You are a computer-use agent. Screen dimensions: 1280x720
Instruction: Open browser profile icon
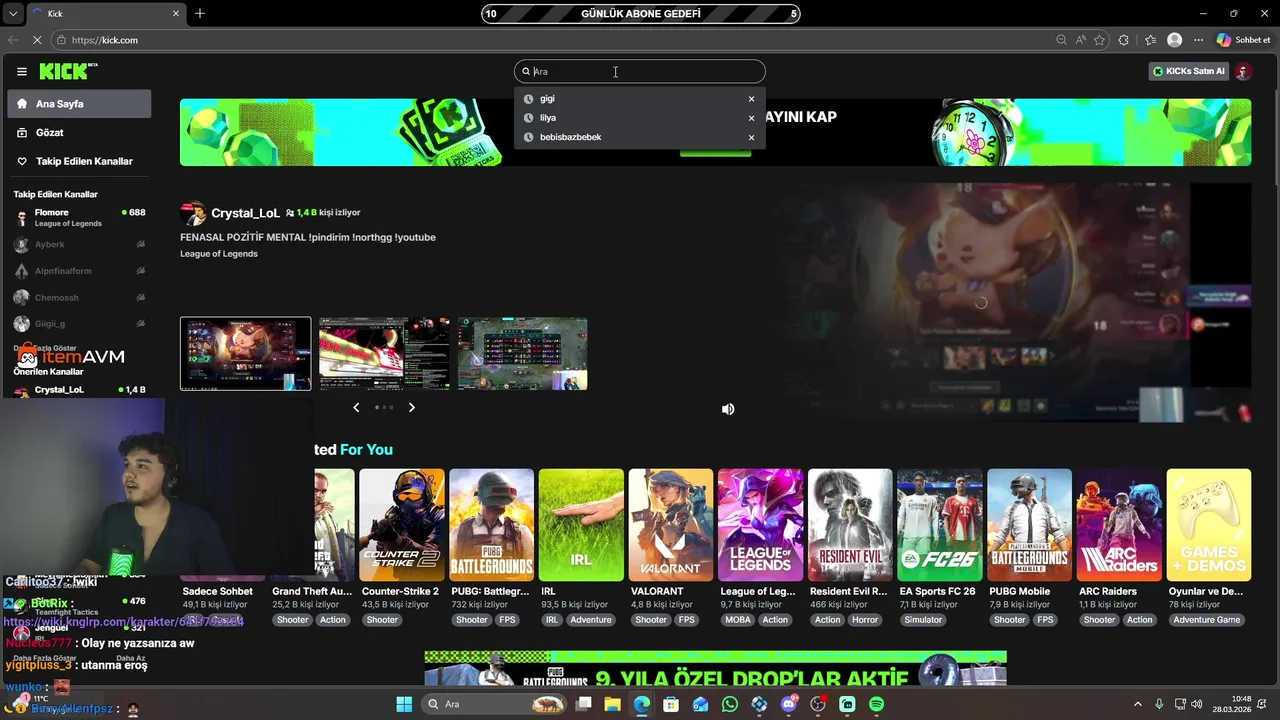(1175, 40)
